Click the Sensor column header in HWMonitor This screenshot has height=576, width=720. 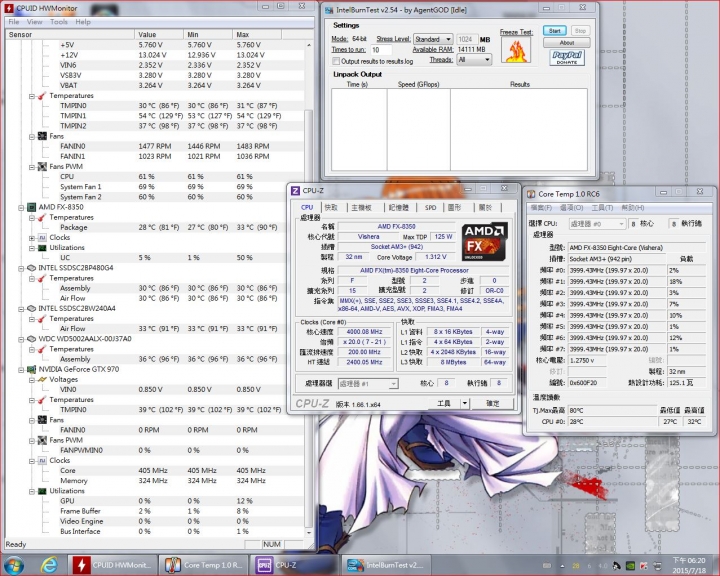pyautogui.click(x=70, y=34)
